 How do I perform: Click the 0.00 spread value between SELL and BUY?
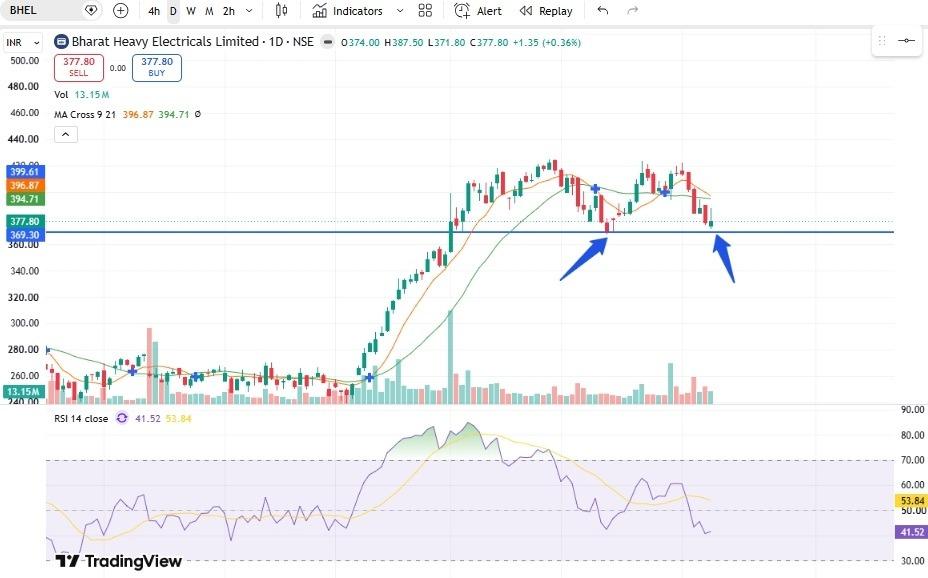(118, 68)
